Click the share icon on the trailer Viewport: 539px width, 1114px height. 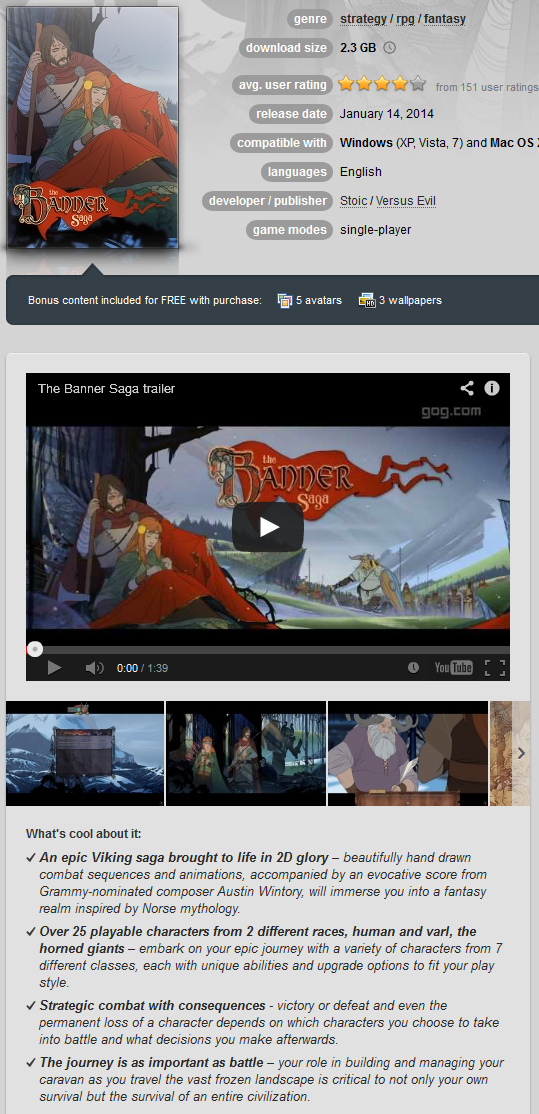pyautogui.click(x=467, y=388)
